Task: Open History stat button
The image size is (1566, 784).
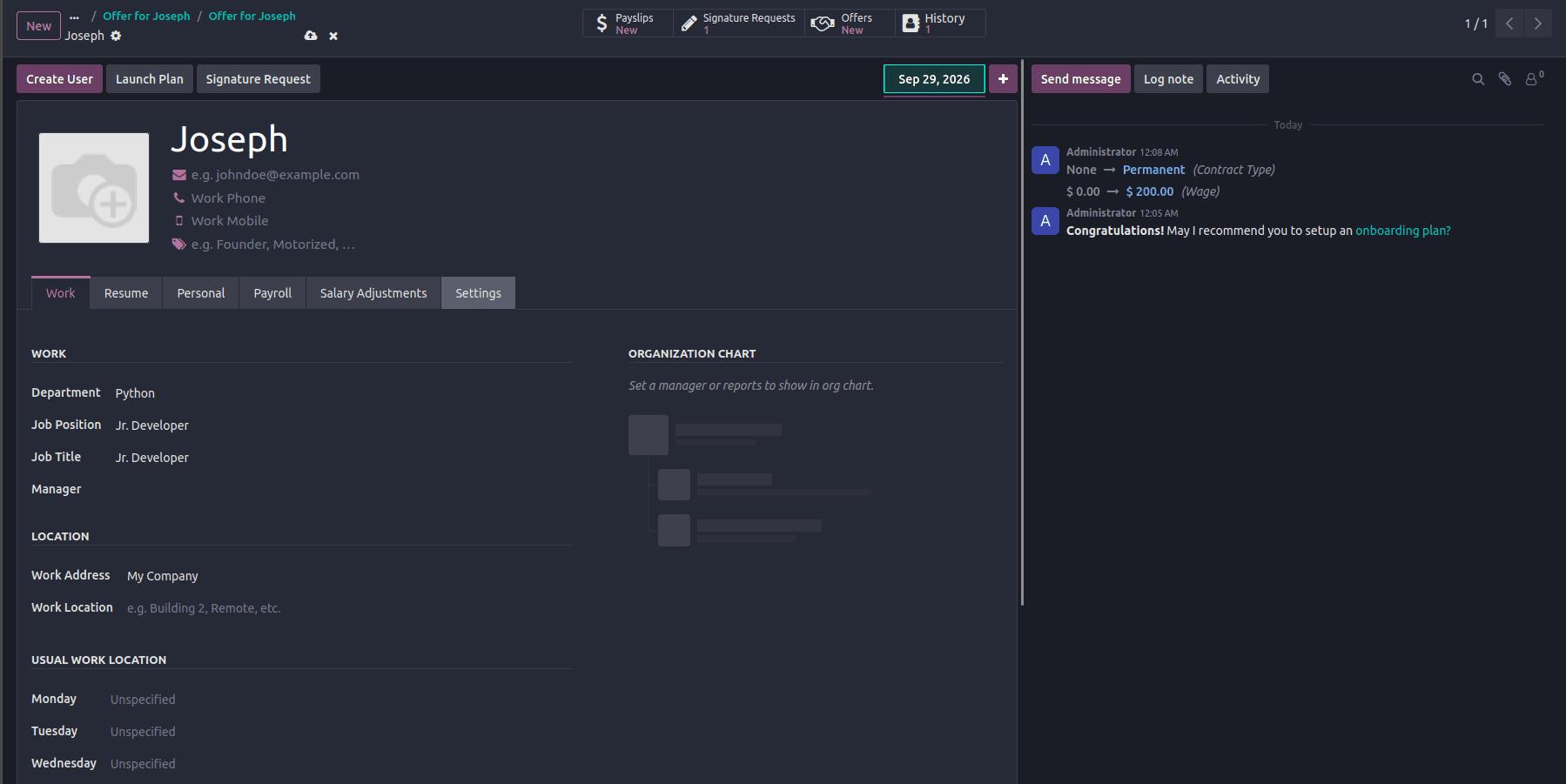Action: [940, 23]
